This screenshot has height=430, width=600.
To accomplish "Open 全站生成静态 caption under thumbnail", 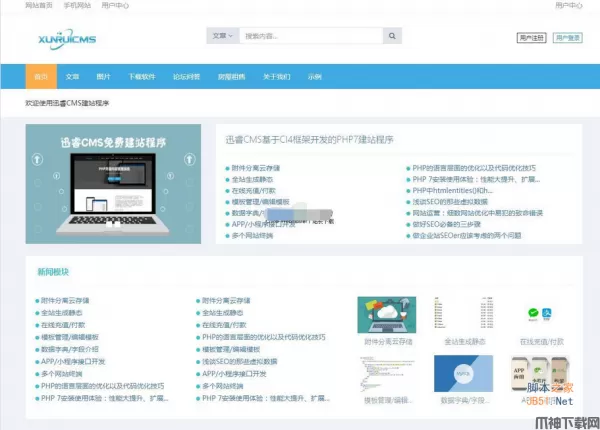I will coord(465,342).
